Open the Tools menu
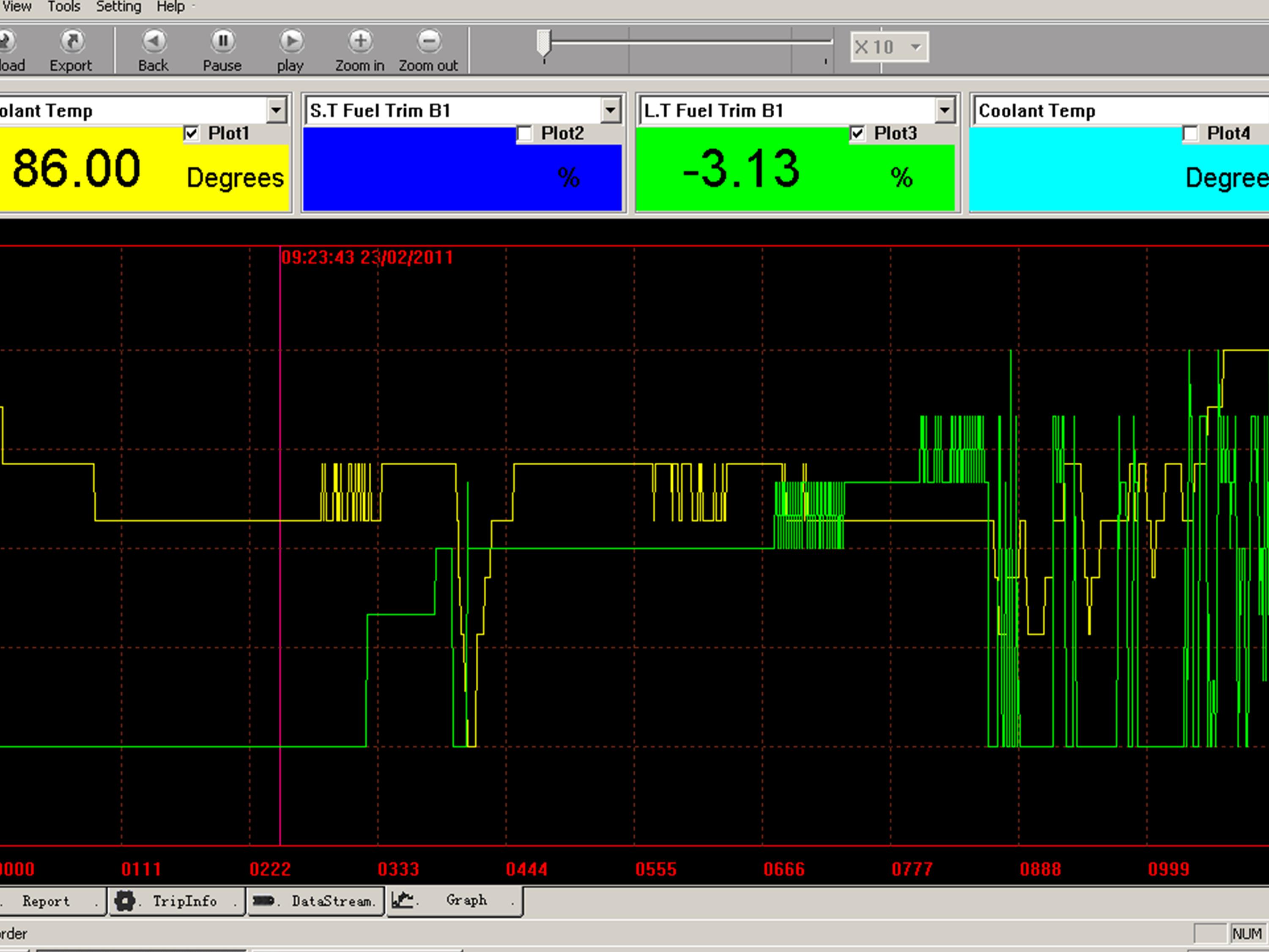1269x952 pixels. 64,7
